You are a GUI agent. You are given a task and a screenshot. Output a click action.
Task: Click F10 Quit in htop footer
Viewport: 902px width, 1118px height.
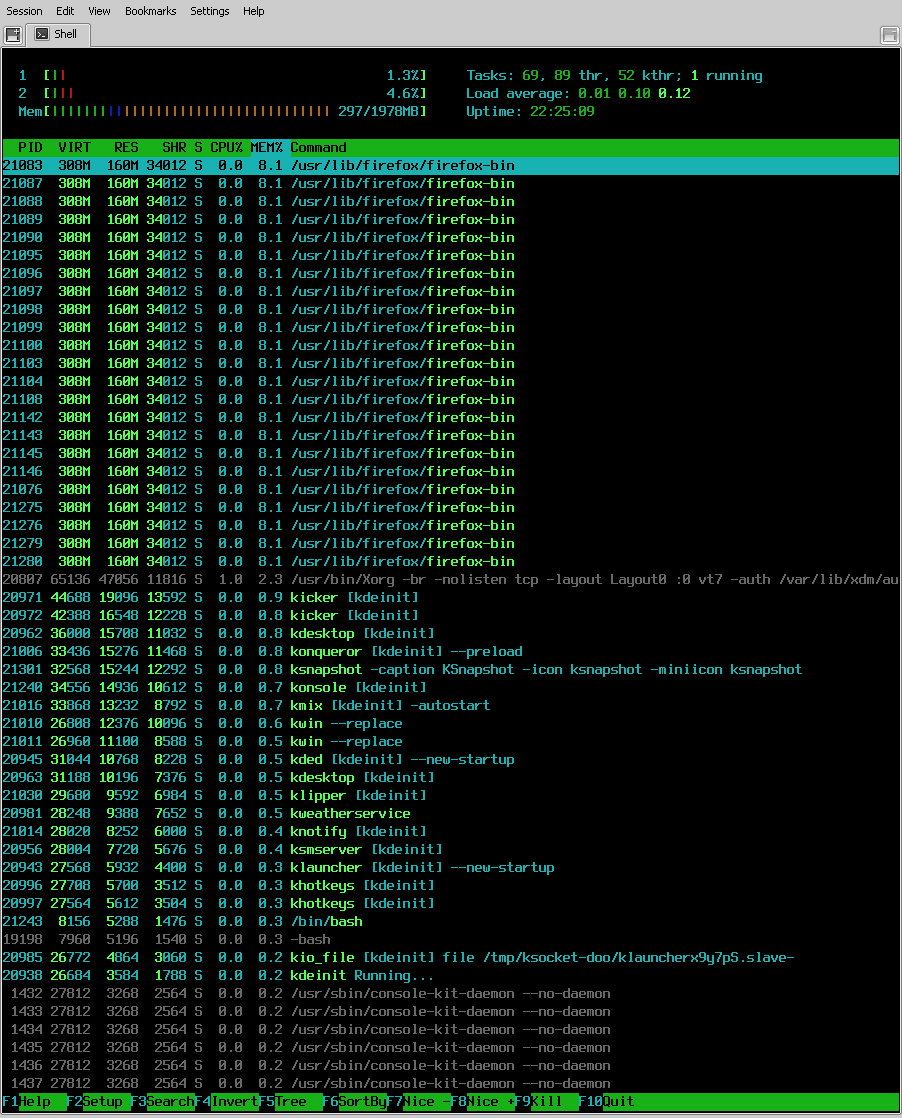(606, 1102)
